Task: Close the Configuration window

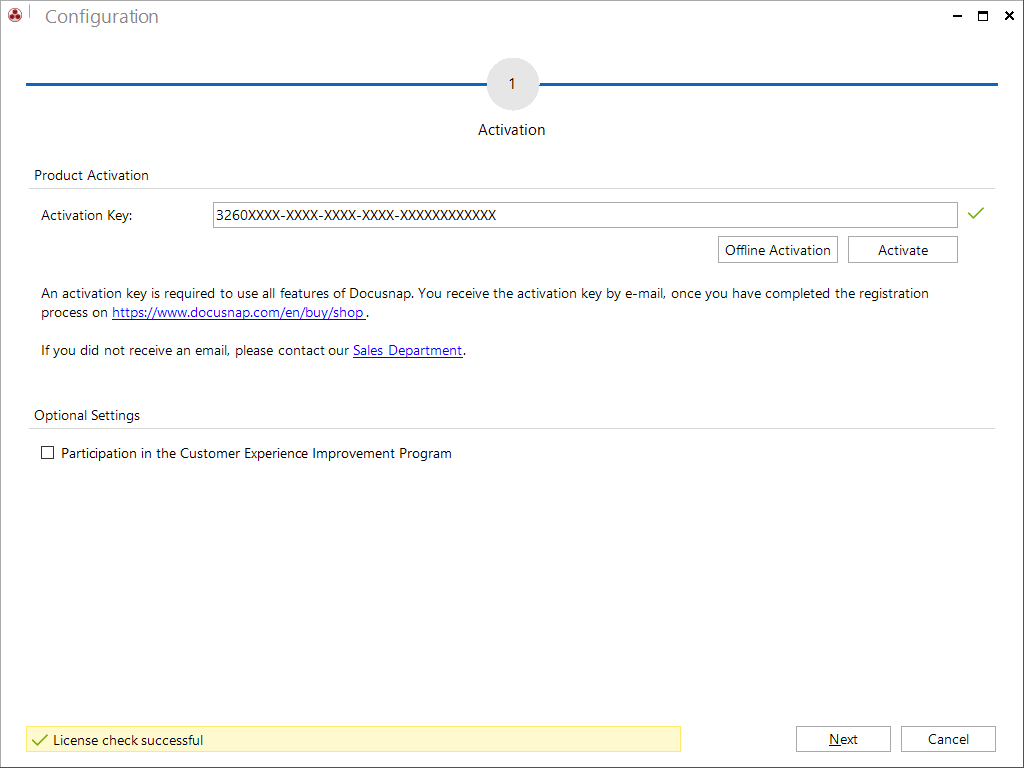Action: click(1009, 16)
